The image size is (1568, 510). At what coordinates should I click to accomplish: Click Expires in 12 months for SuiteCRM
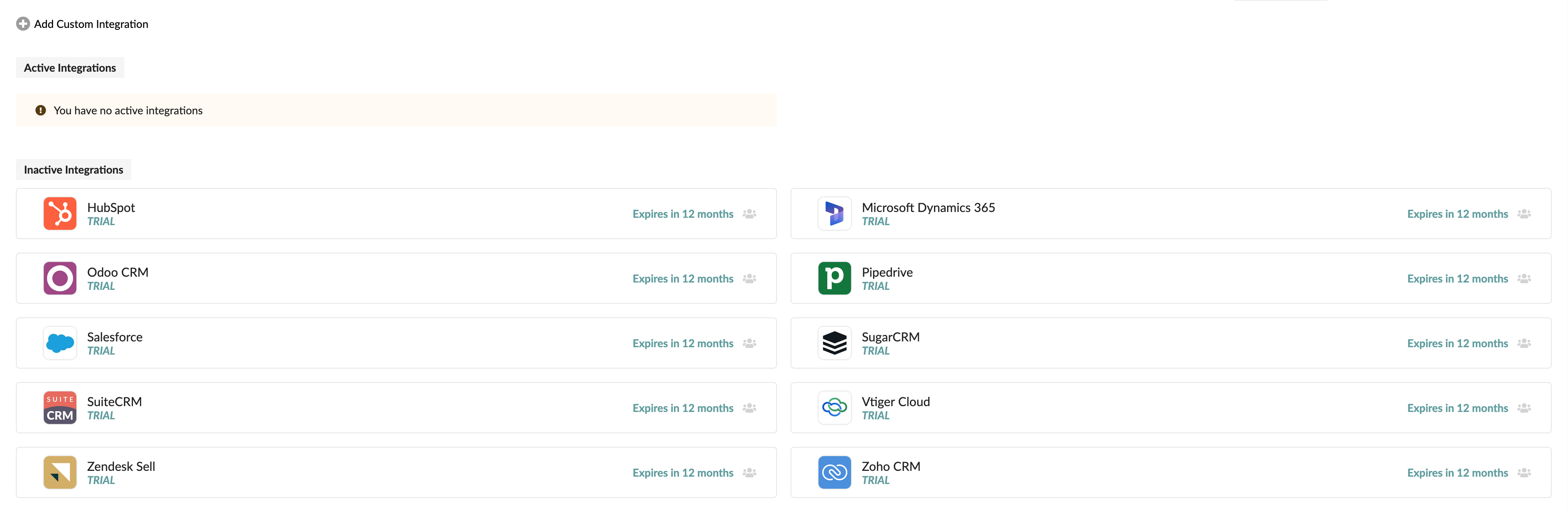pyautogui.click(x=683, y=408)
